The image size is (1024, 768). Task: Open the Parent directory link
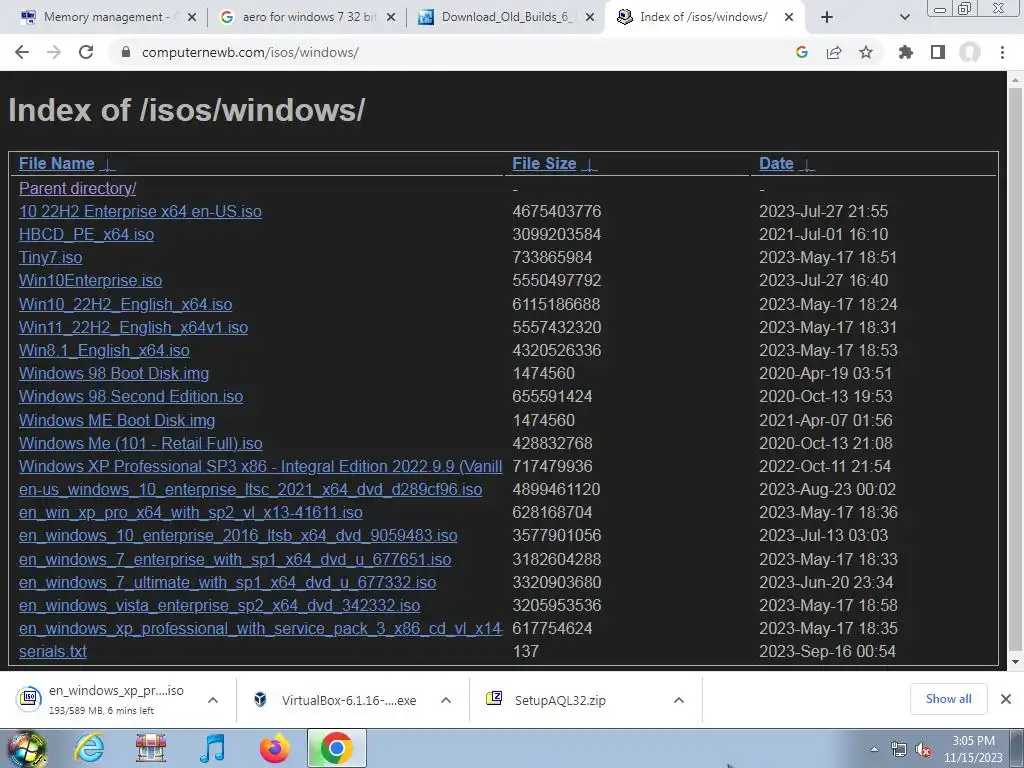pos(78,188)
